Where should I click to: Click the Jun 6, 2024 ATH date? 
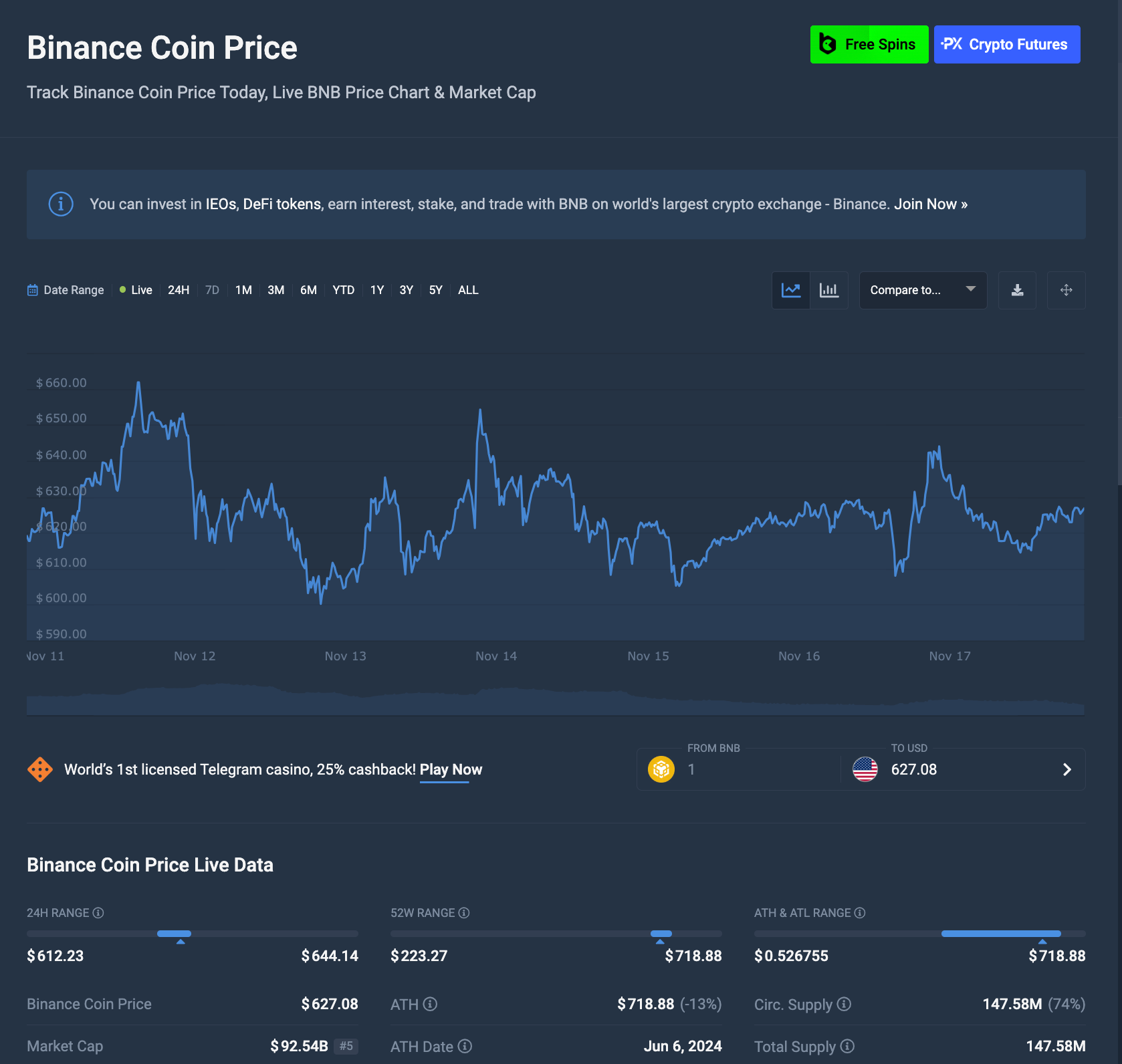click(683, 1046)
